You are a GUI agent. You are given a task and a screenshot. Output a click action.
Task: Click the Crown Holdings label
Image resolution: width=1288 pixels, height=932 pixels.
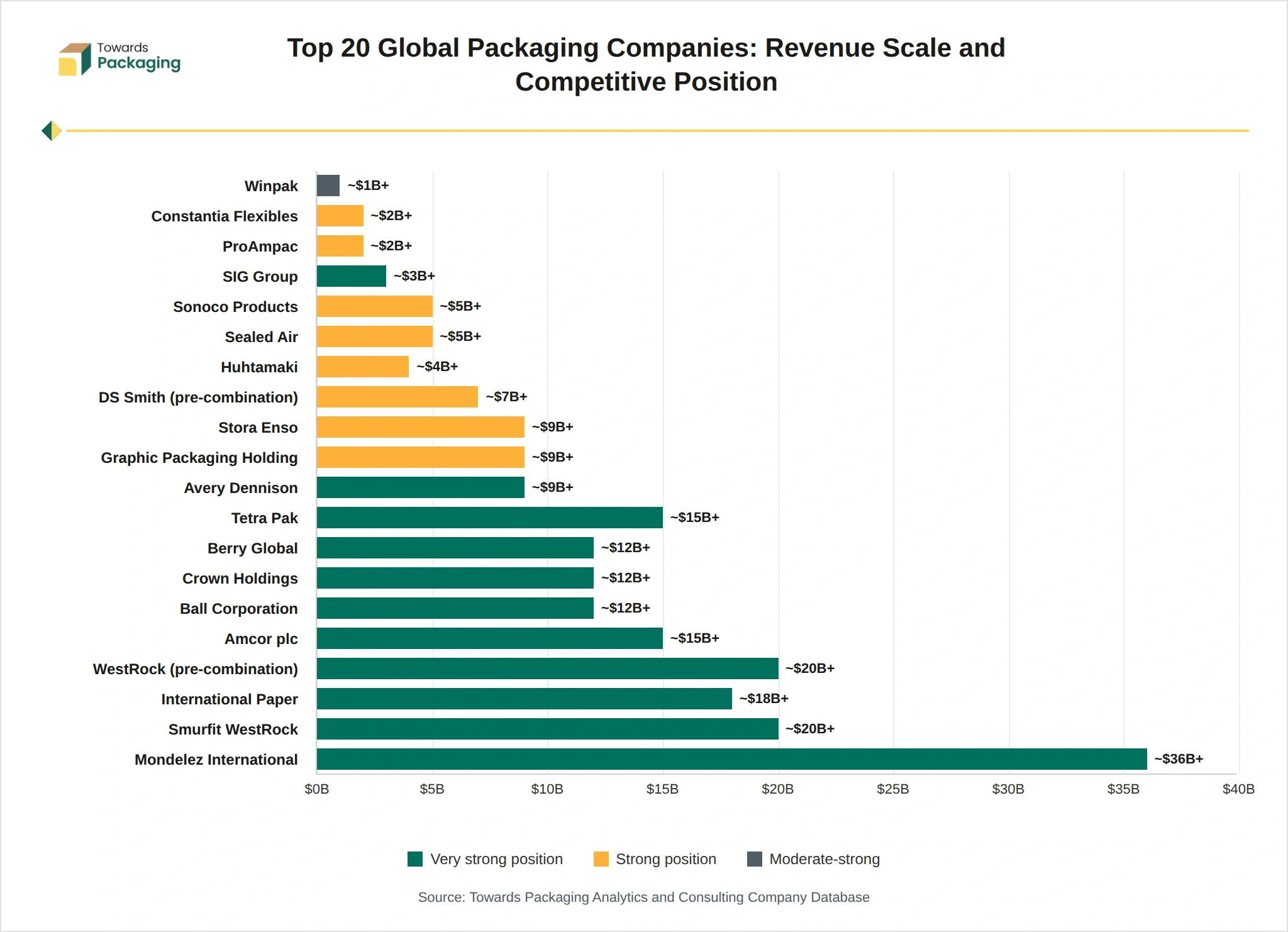(x=240, y=579)
